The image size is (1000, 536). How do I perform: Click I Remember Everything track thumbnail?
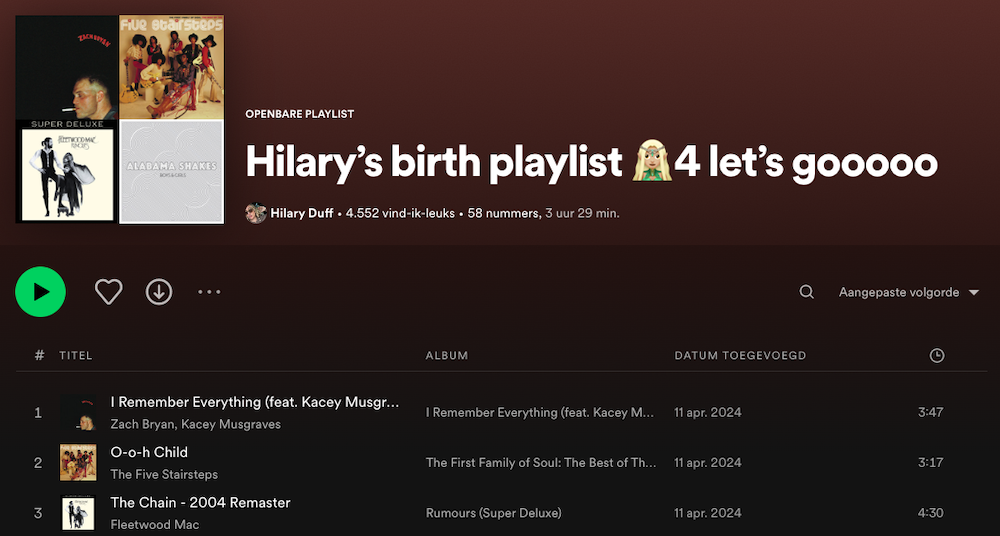tap(78, 412)
